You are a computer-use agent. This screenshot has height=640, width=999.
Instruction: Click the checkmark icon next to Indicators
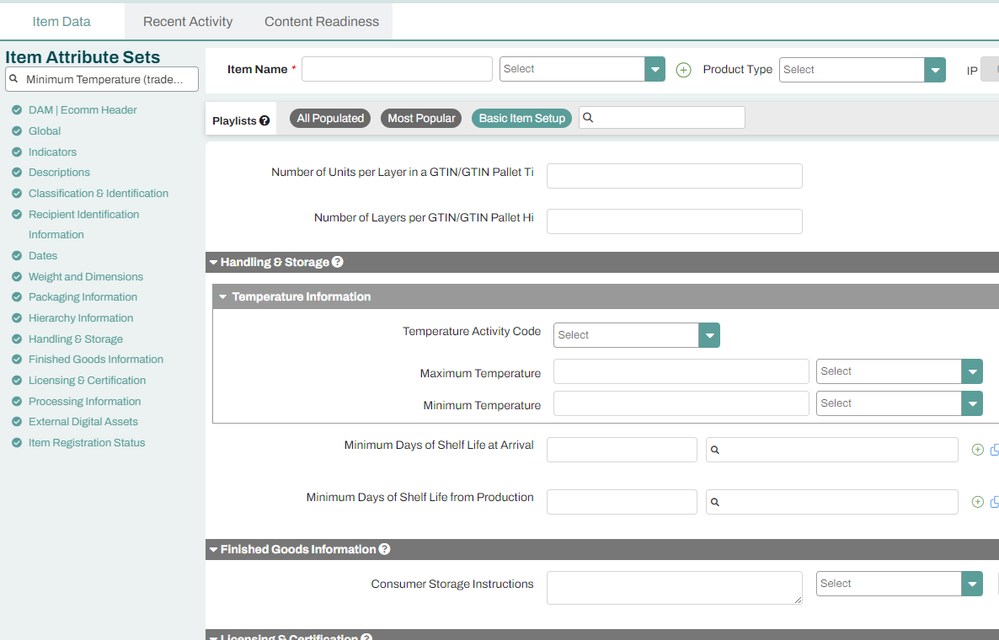[17, 152]
